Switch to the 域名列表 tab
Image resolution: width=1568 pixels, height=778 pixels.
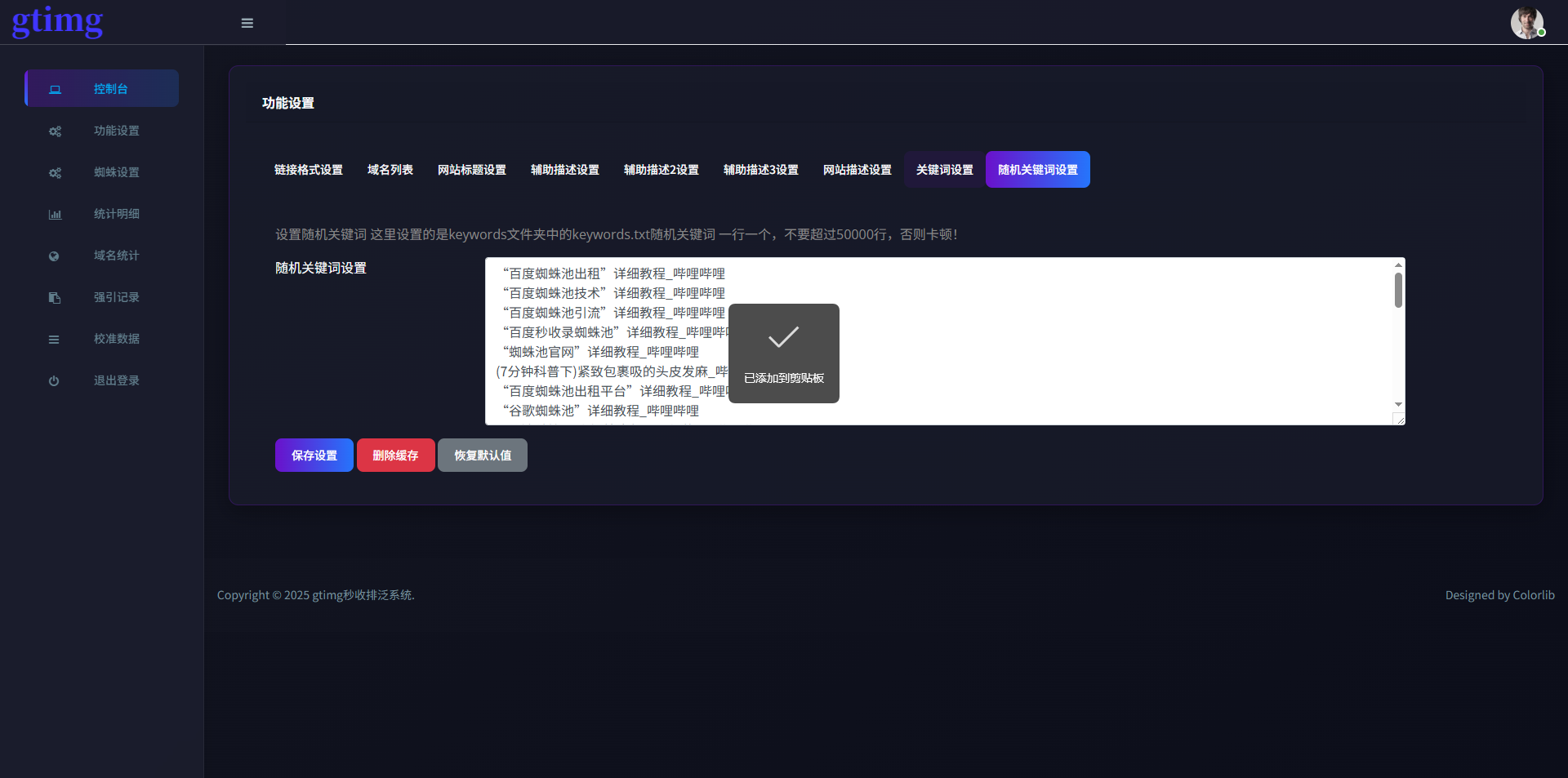[390, 170]
